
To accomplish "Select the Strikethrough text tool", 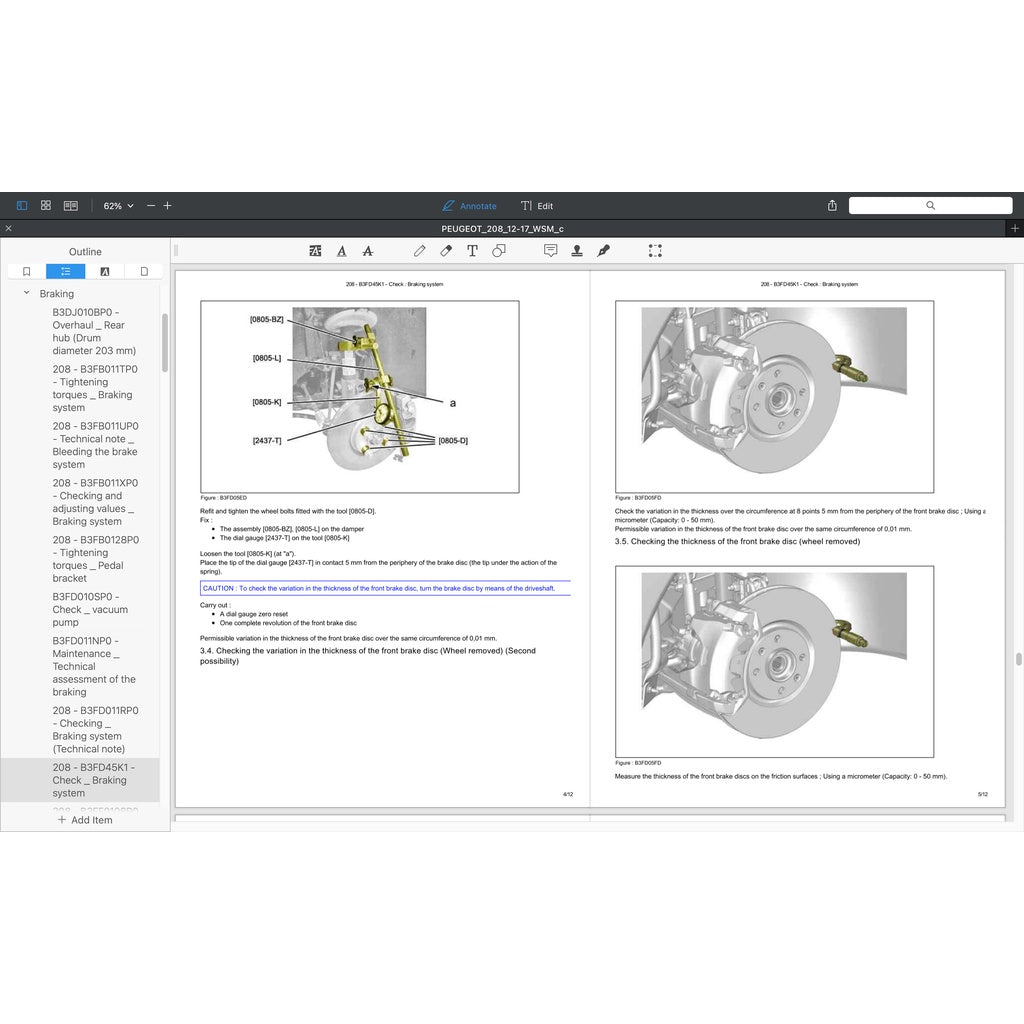I will point(367,251).
